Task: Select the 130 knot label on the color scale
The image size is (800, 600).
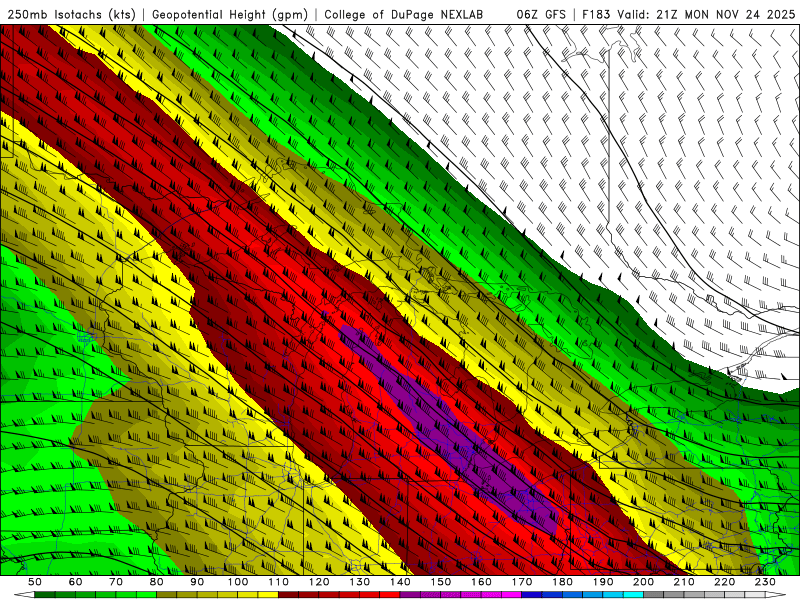Action: tap(360, 582)
